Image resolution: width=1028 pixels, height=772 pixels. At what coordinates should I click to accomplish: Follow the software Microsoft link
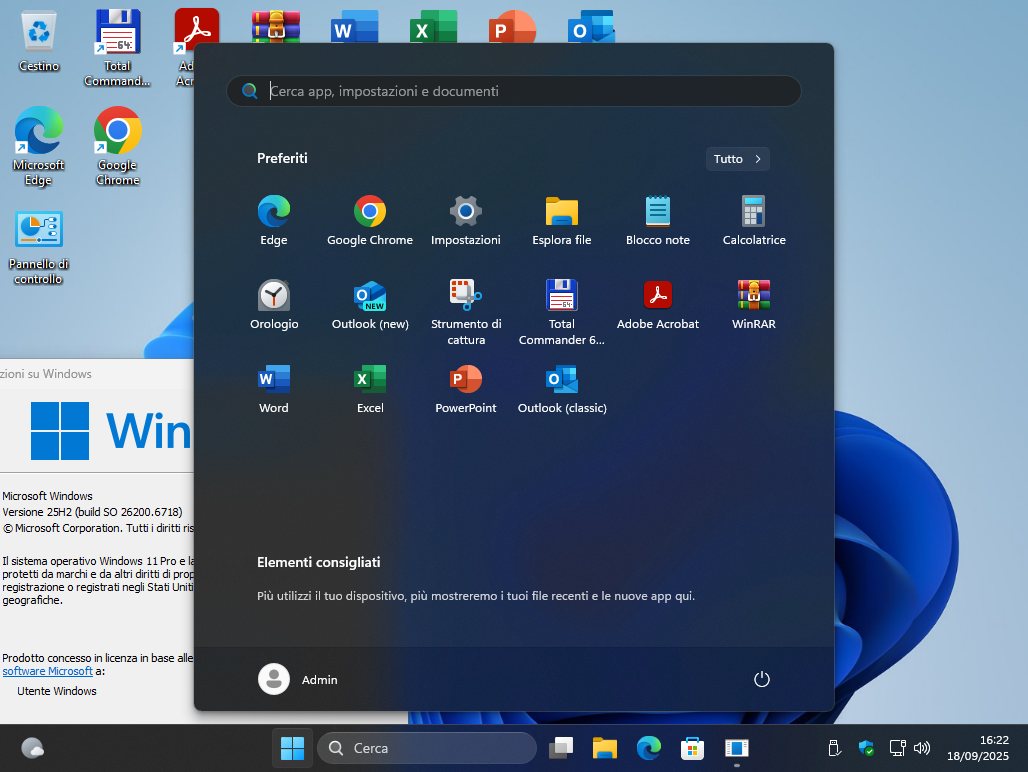click(x=47, y=671)
